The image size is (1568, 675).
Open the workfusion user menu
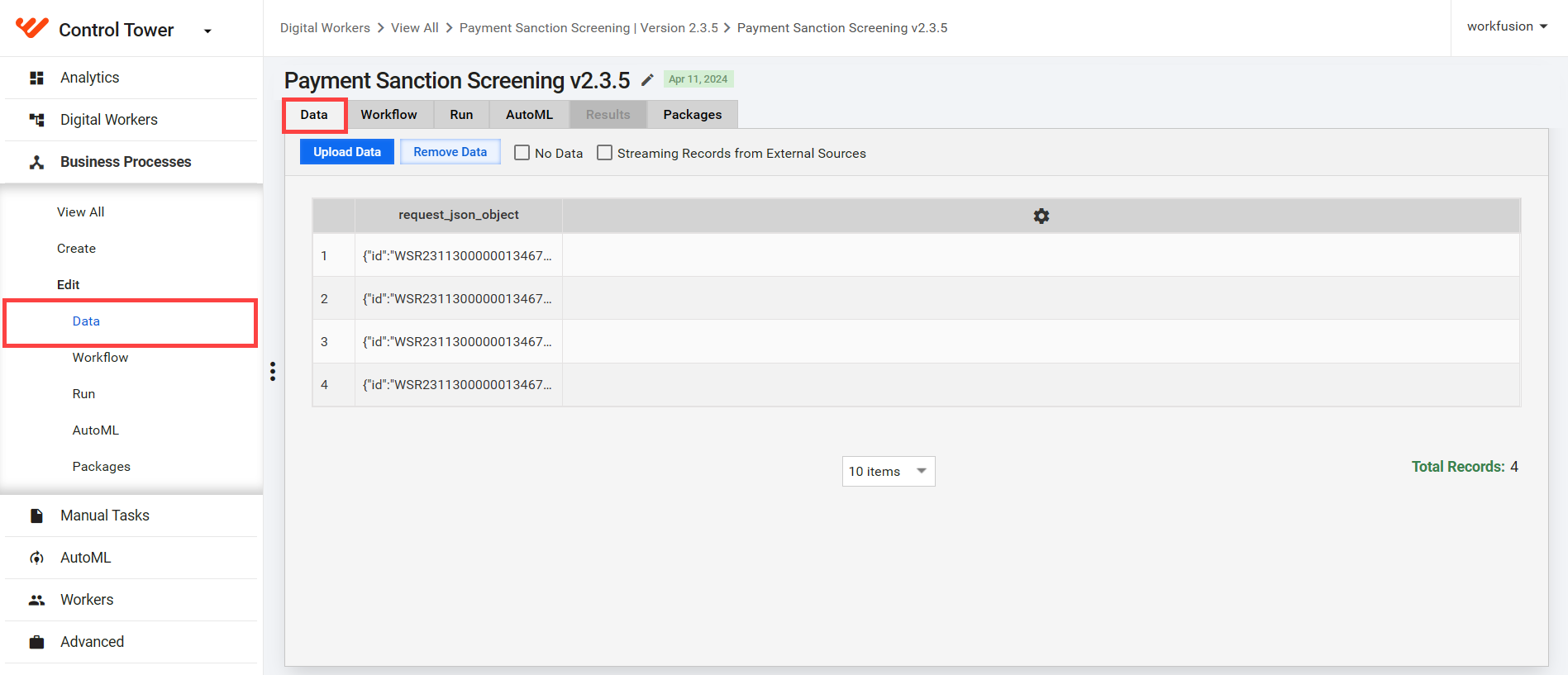[1507, 26]
